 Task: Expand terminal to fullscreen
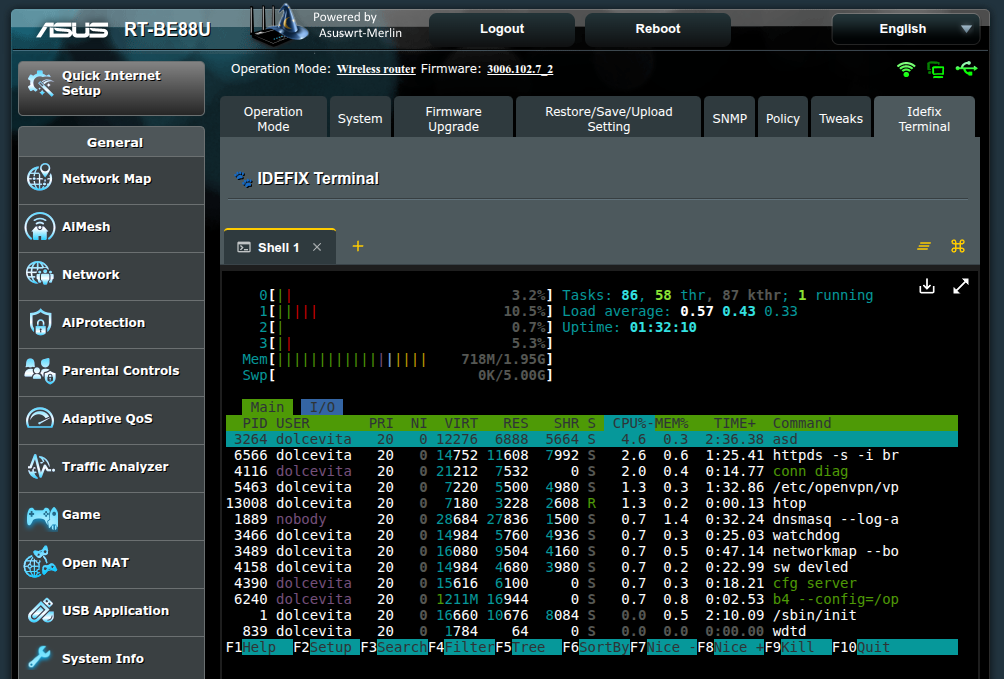961,287
